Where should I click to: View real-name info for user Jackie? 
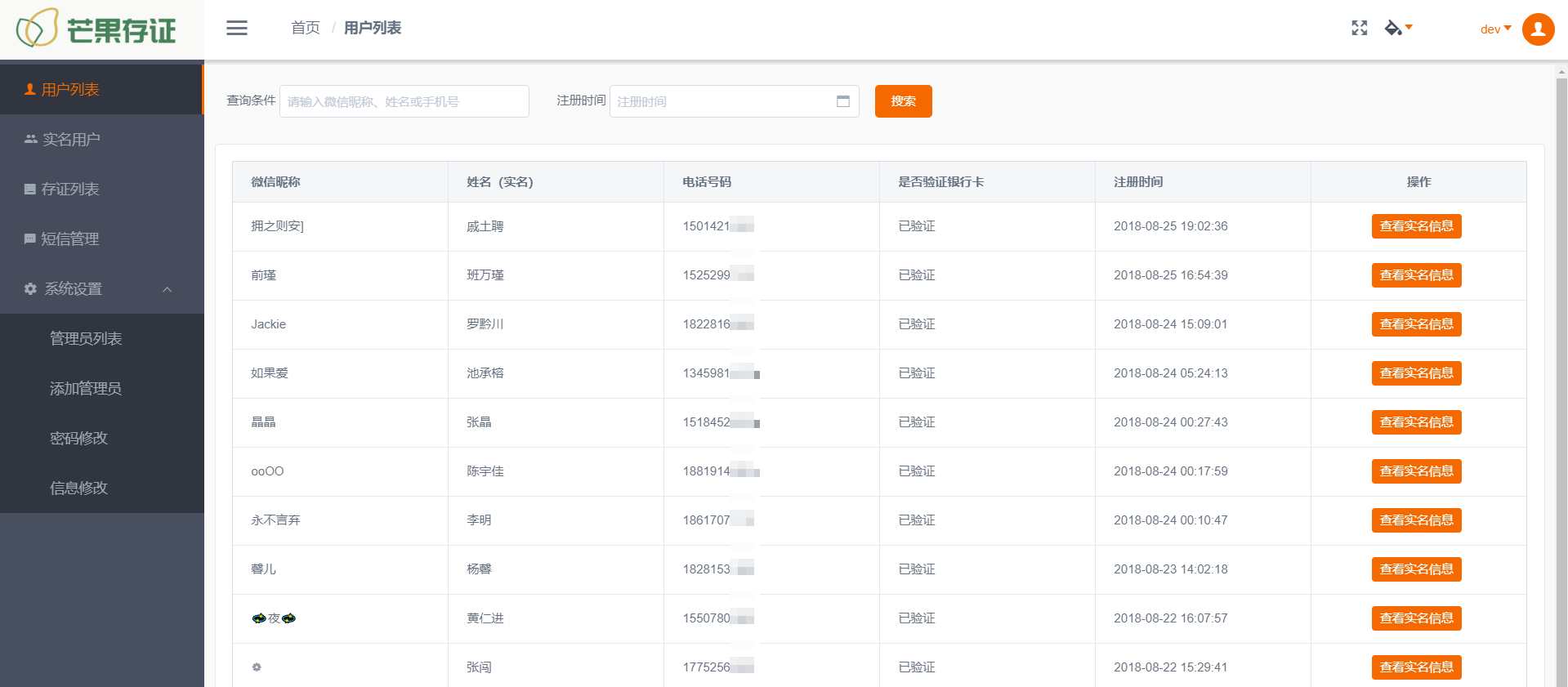1416,324
